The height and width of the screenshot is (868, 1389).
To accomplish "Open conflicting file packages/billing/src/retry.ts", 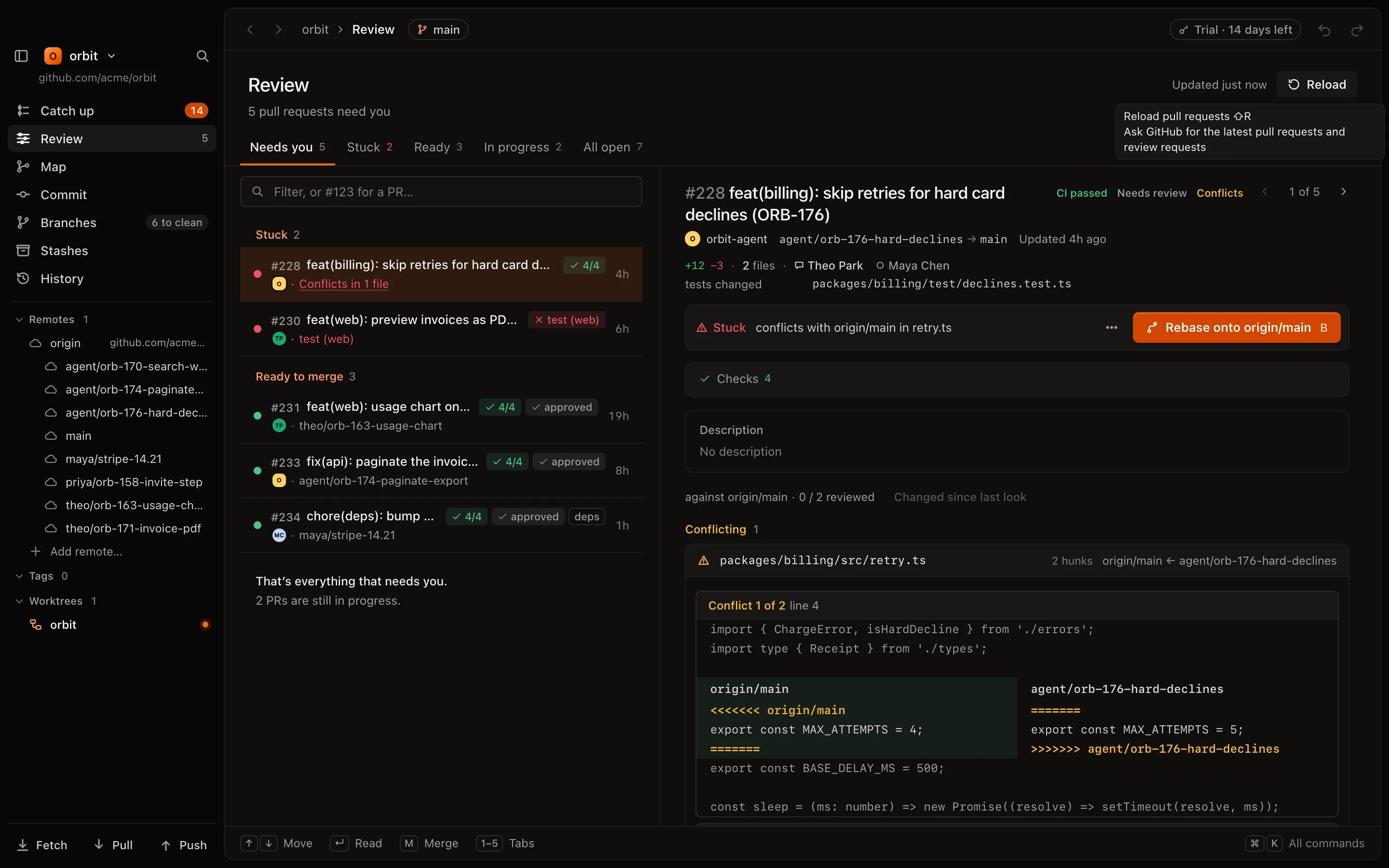I will point(822,560).
